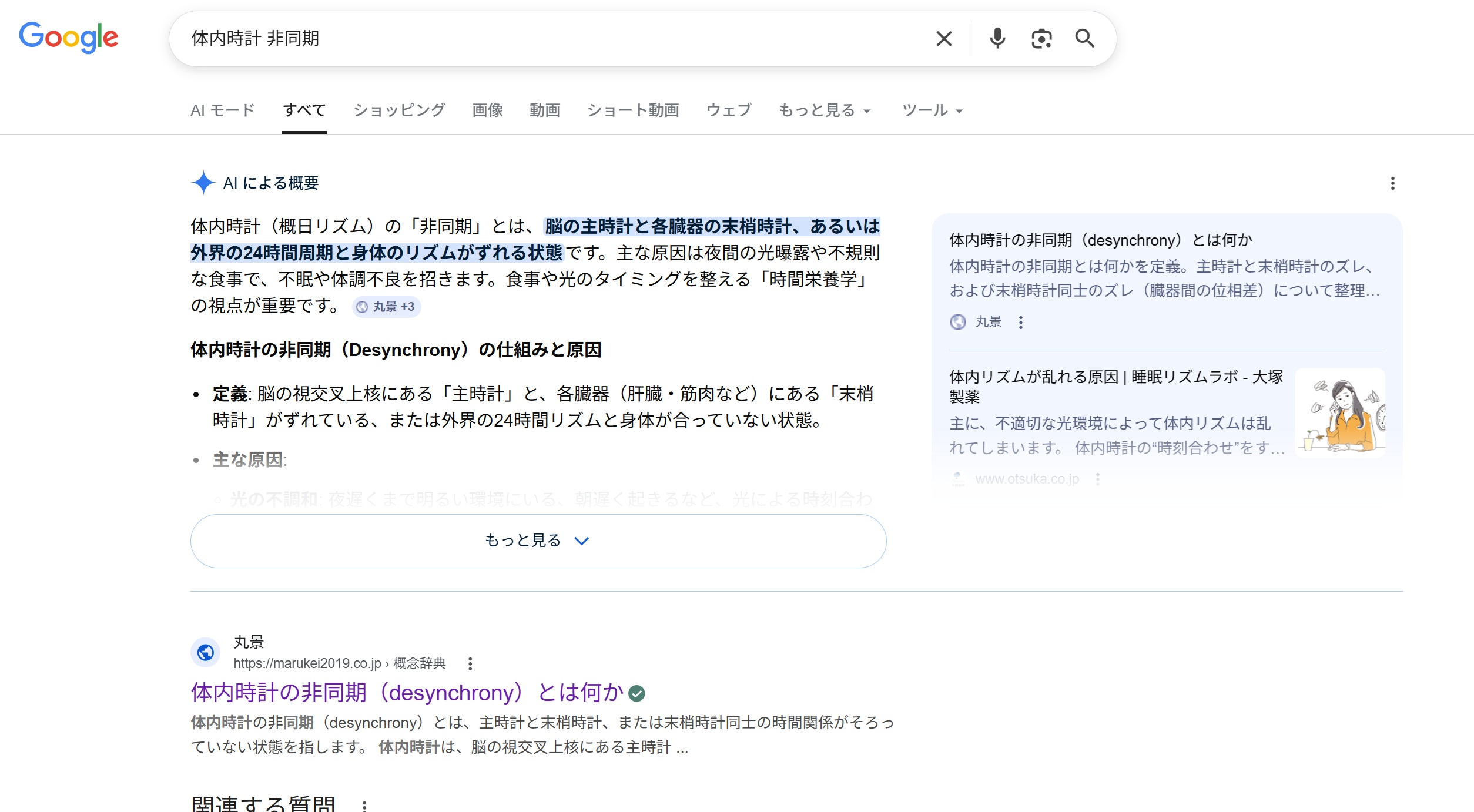
Task: Expand もっと見る in the navigation bar
Action: point(823,110)
